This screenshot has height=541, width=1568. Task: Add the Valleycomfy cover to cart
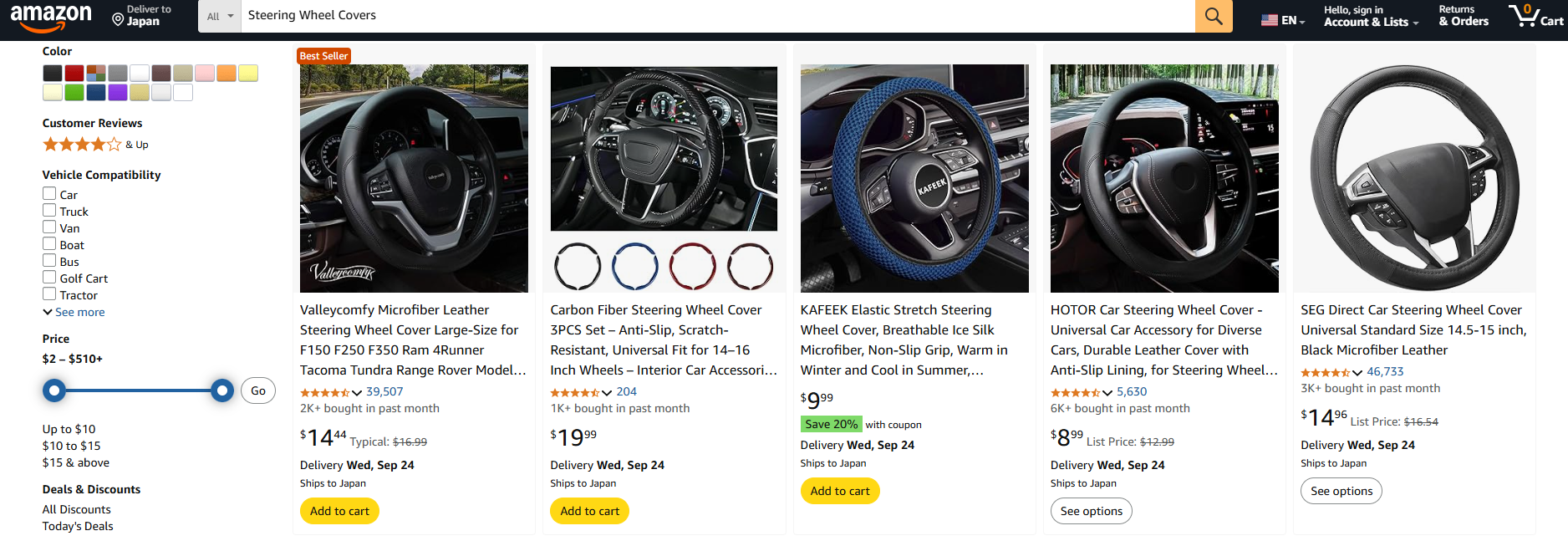[339, 510]
